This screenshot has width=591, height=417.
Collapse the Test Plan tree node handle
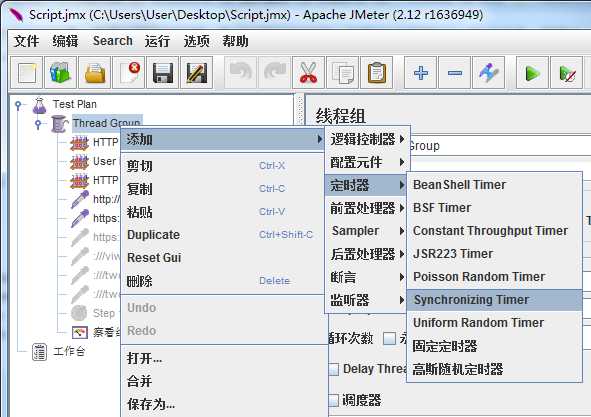[18, 105]
